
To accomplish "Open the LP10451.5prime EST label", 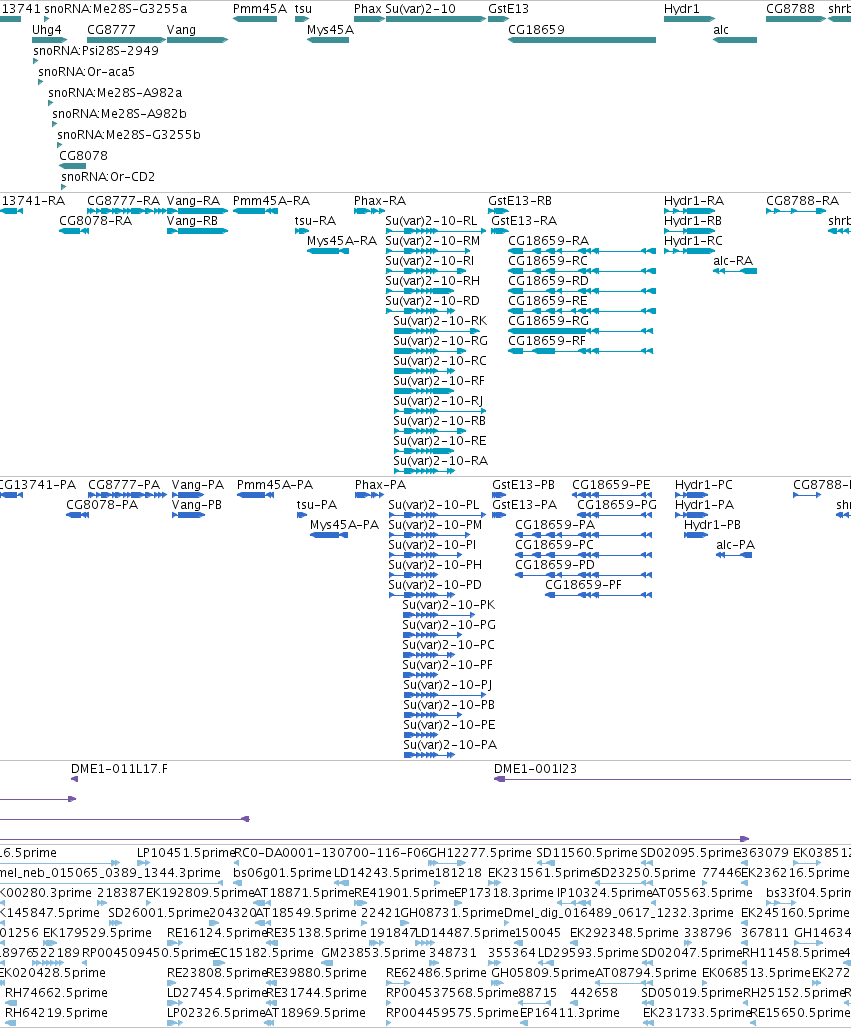I will [x=186, y=852].
